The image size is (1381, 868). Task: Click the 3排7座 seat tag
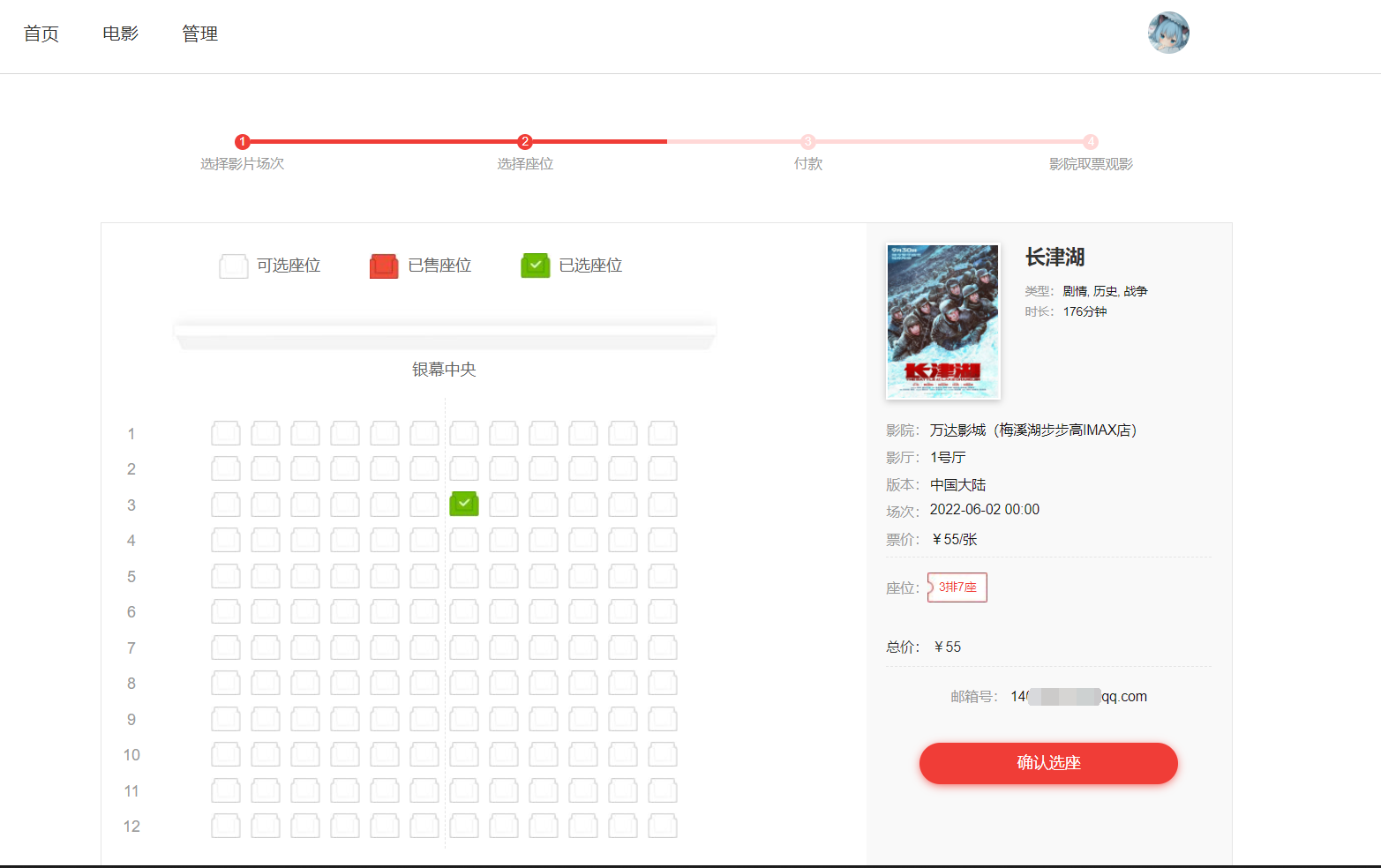(957, 587)
